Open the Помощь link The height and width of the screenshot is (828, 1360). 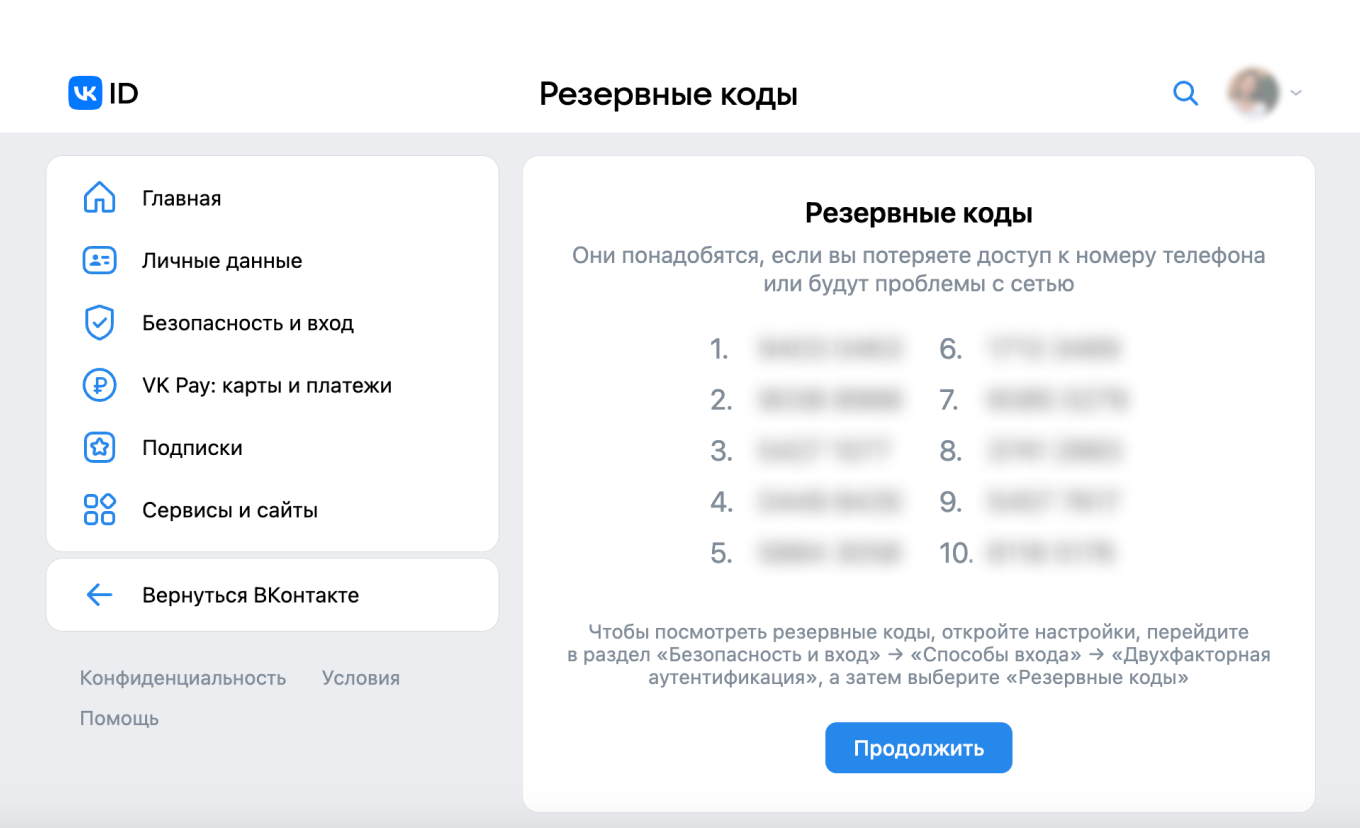[118, 718]
